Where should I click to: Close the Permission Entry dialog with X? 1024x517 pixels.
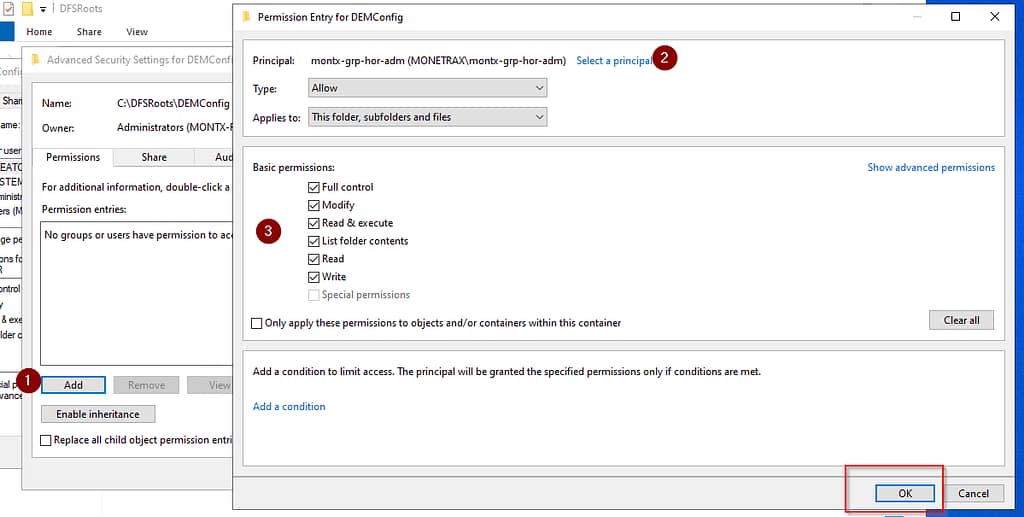tap(994, 17)
